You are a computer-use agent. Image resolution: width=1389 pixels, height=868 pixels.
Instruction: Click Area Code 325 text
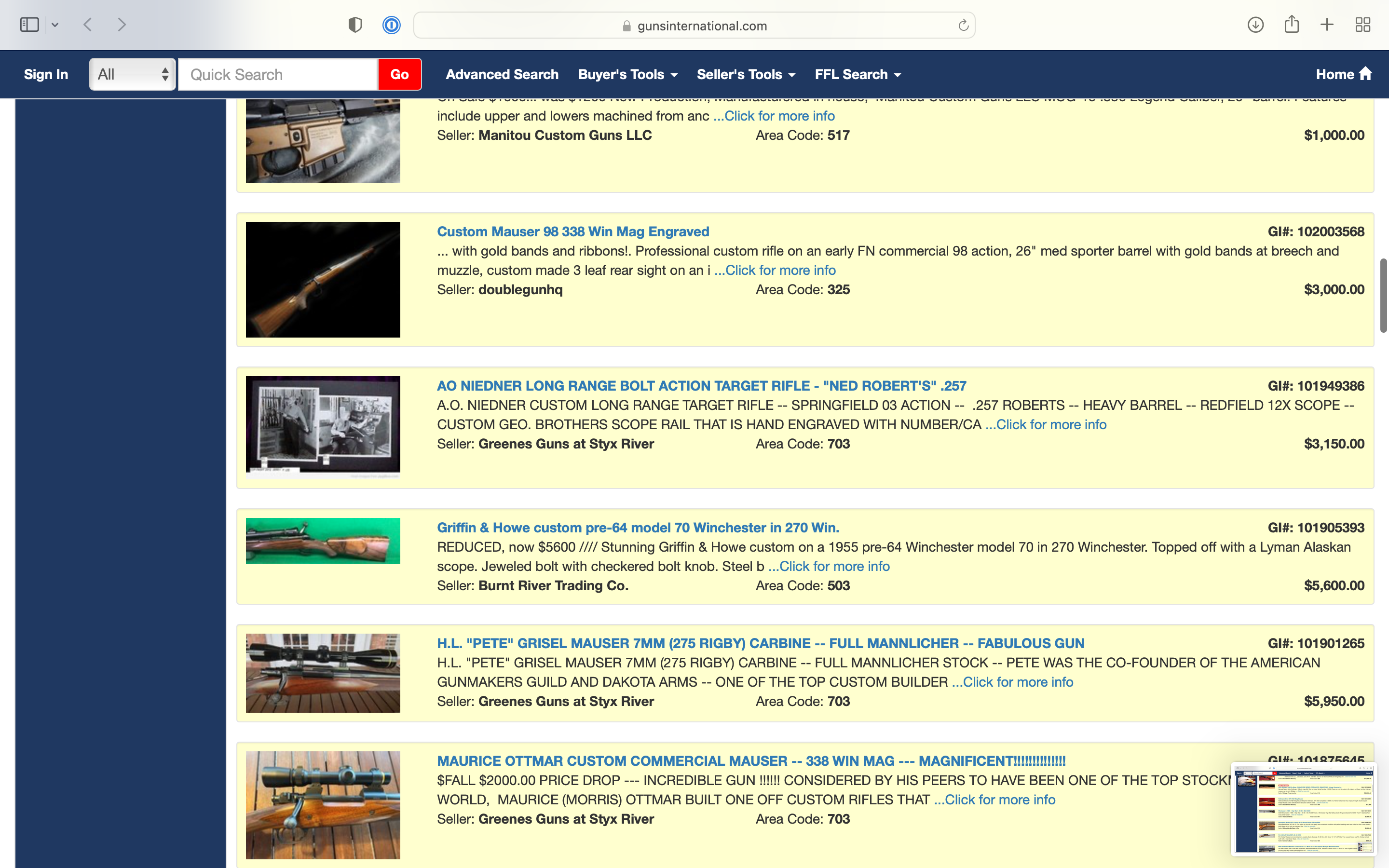click(x=803, y=289)
